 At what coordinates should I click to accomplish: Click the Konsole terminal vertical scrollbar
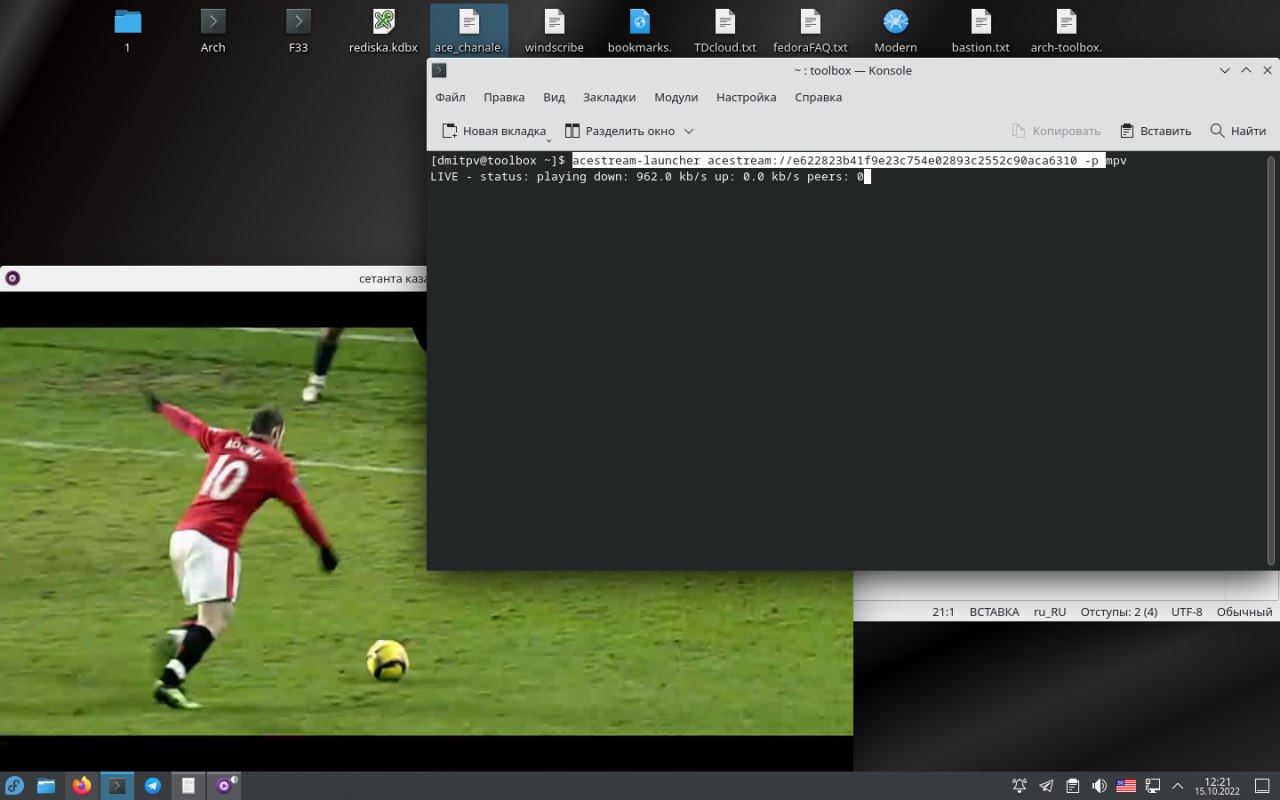1272,360
